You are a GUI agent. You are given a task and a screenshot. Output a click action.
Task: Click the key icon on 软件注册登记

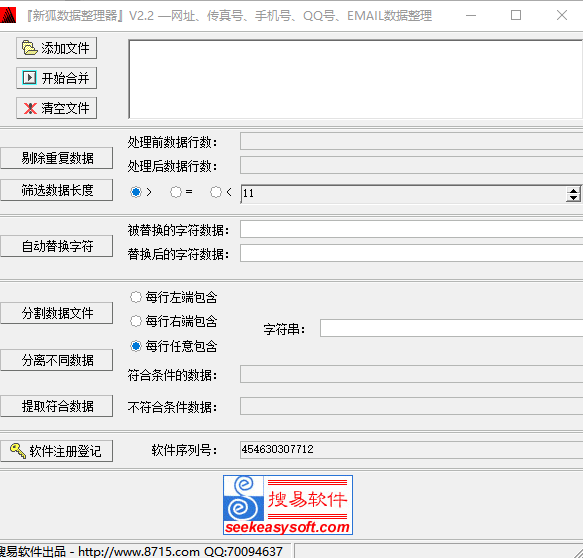click(x=18, y=451)
